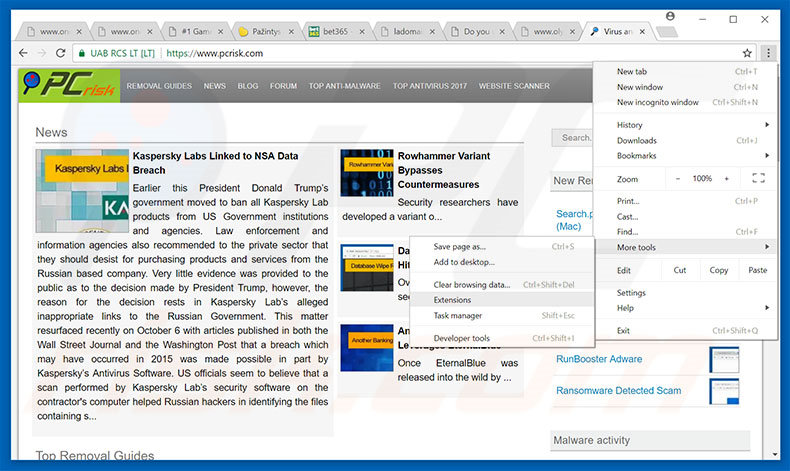Open WEBSITE SCANNER link
790x471 pixels.
click(x=514, y=86)
